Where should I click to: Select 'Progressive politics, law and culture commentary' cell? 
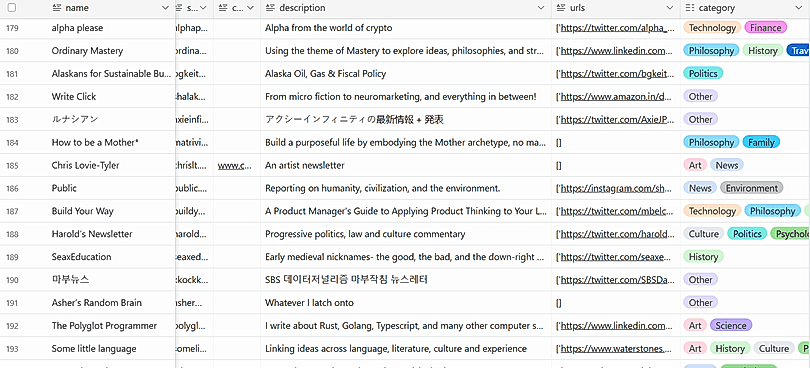click(x=406, y=234)
